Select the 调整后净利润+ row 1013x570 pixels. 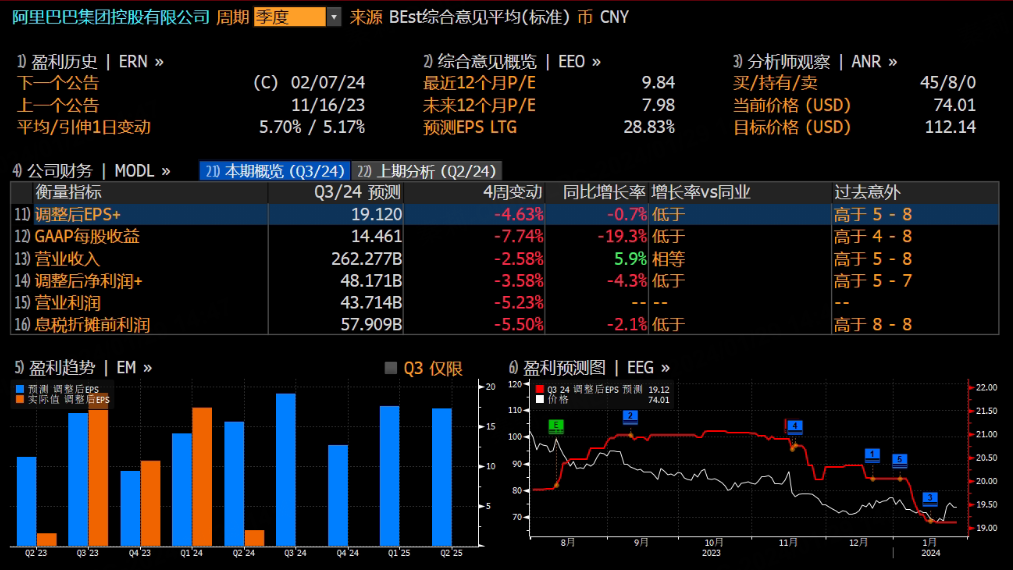pyautogui.click(x=505, y=280)
